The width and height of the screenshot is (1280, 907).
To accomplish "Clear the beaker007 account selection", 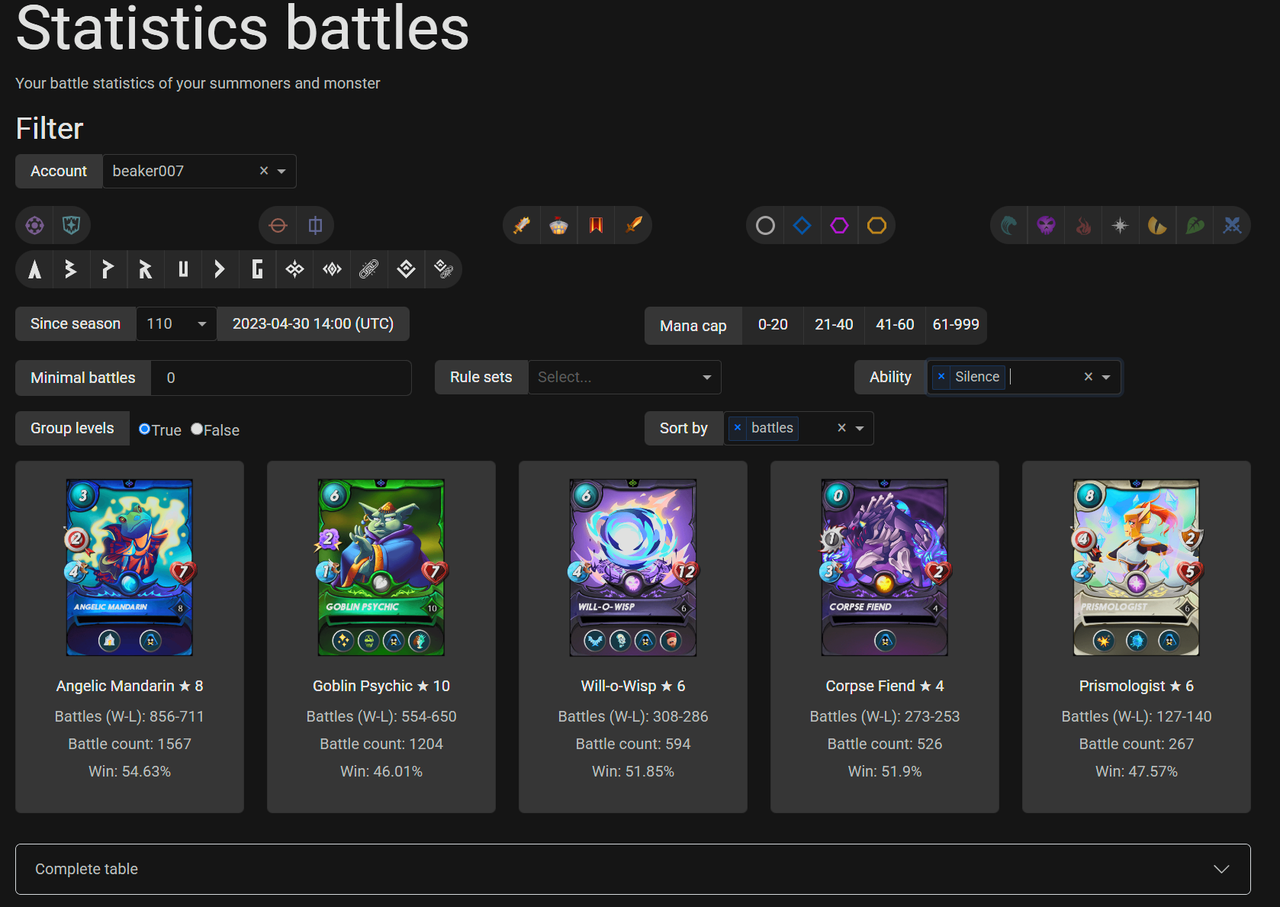I will (x=264, y=171).
